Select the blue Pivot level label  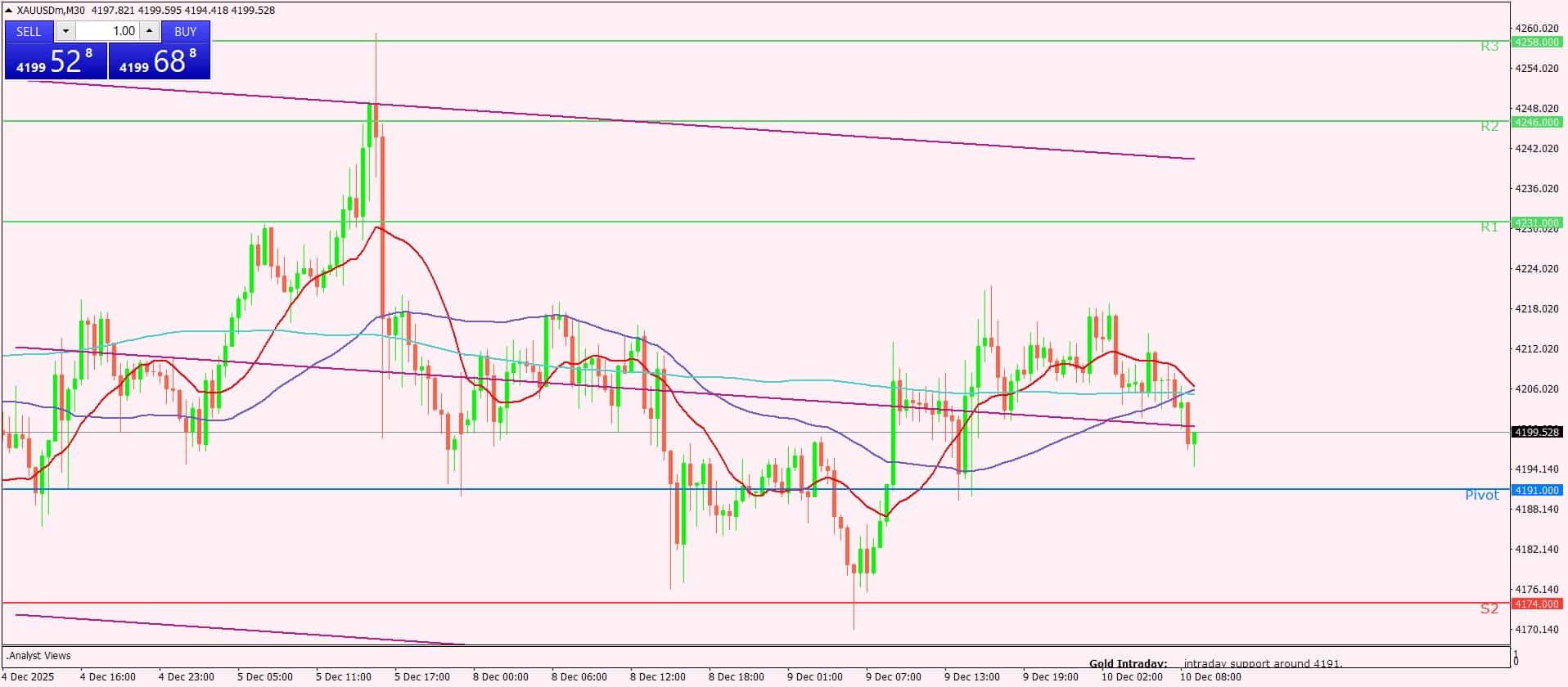tap(1481, 495)
